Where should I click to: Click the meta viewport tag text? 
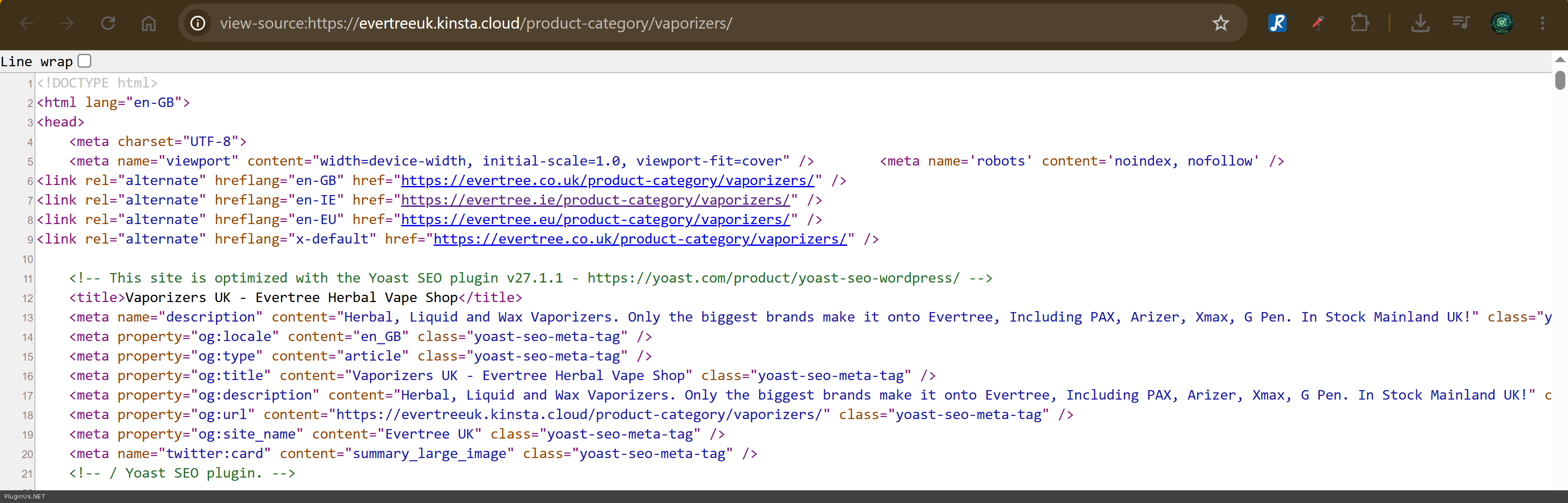[x=442, y=161]
